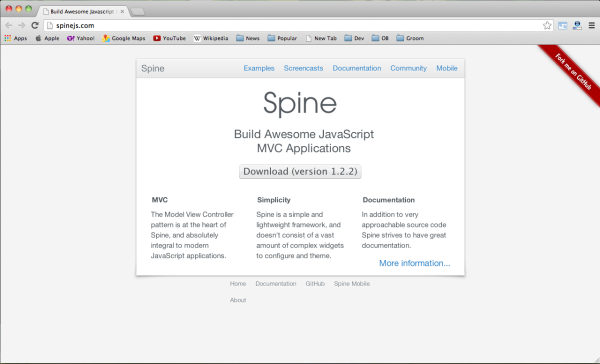Click the spinejs.com address bar
This screenshot has height=364, width=600.
tap(298, 26)
